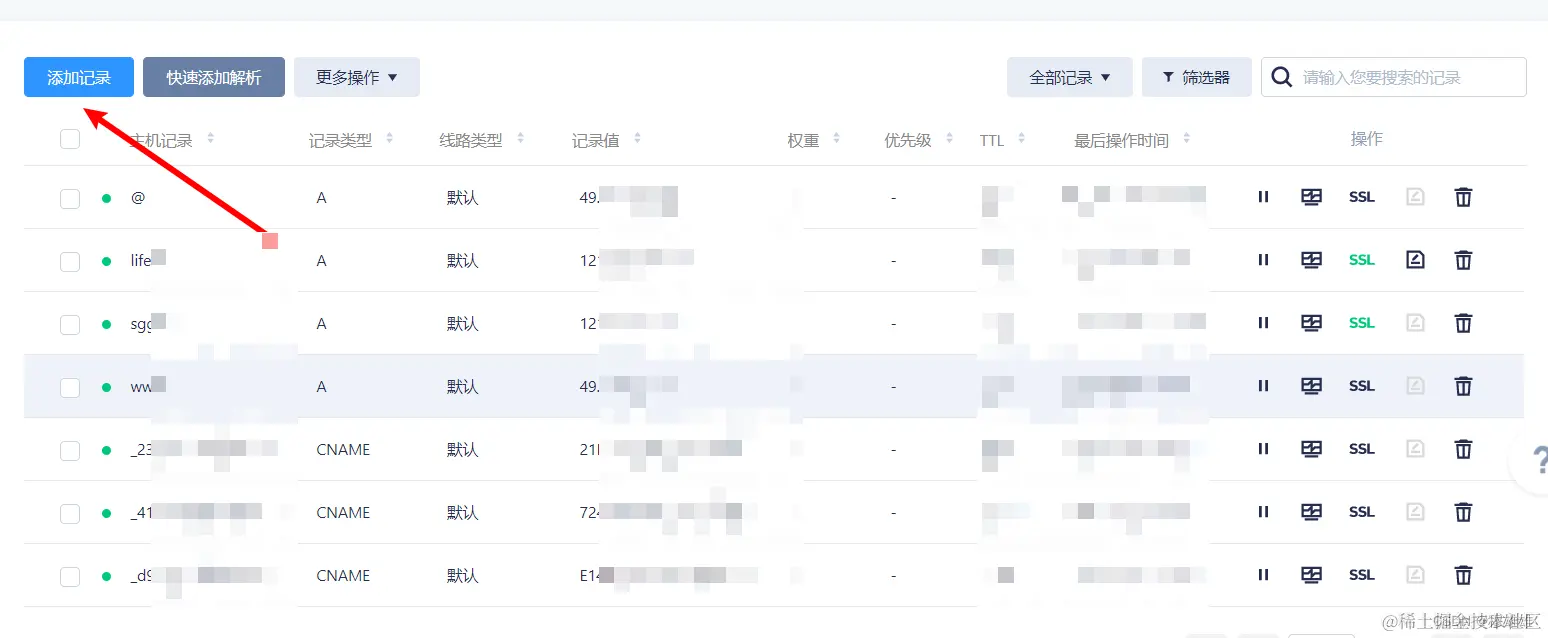Open the 筛选器 filter
1548x638 pixels.
pos(1197,77)
